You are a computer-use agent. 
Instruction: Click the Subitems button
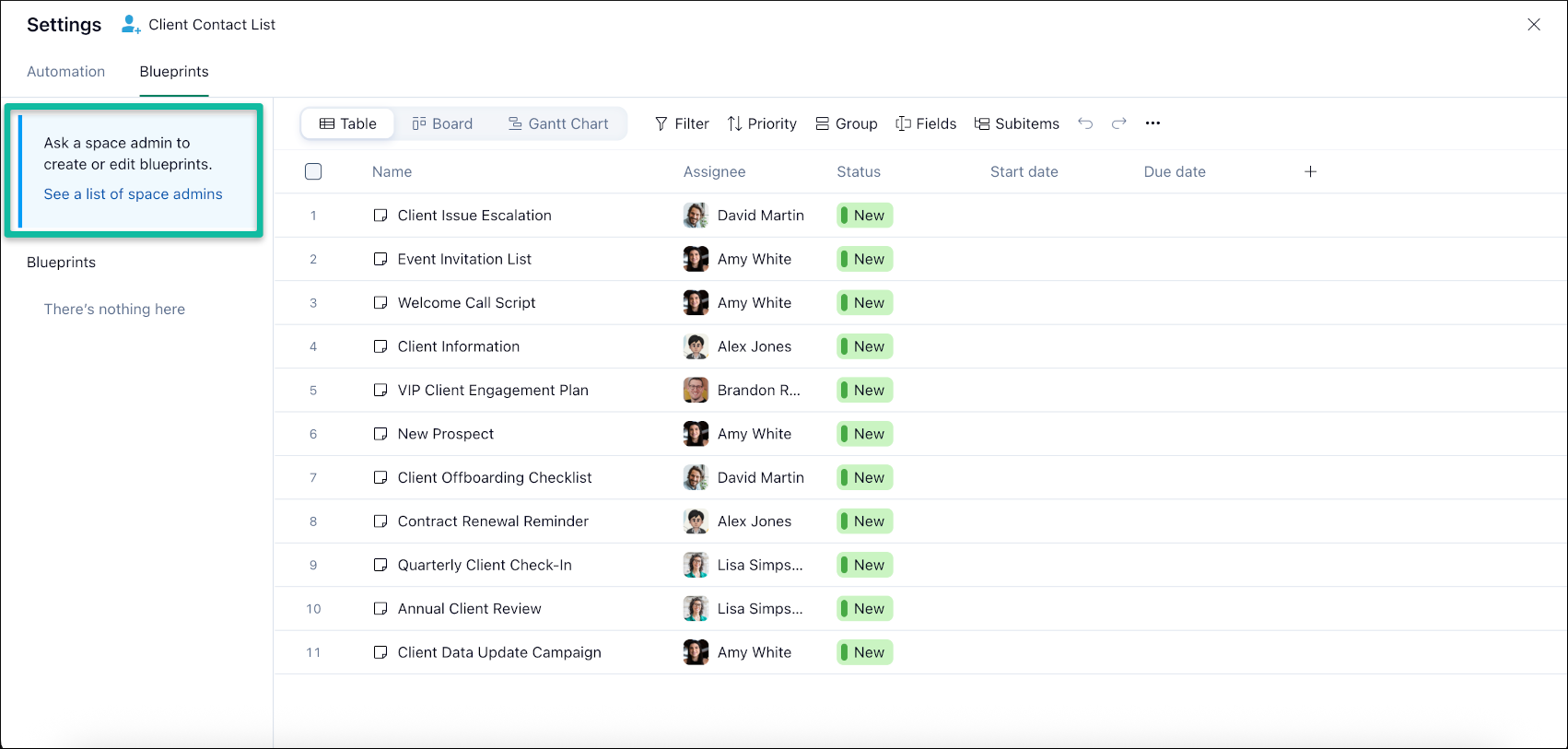point(1017,123)
